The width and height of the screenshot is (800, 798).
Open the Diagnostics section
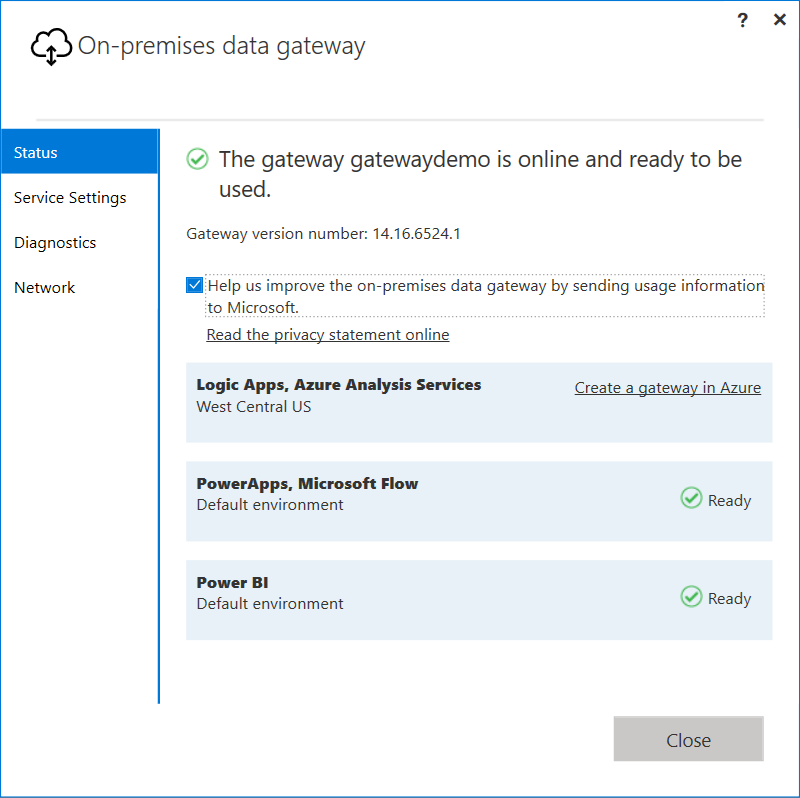click(x=55, y=242)
